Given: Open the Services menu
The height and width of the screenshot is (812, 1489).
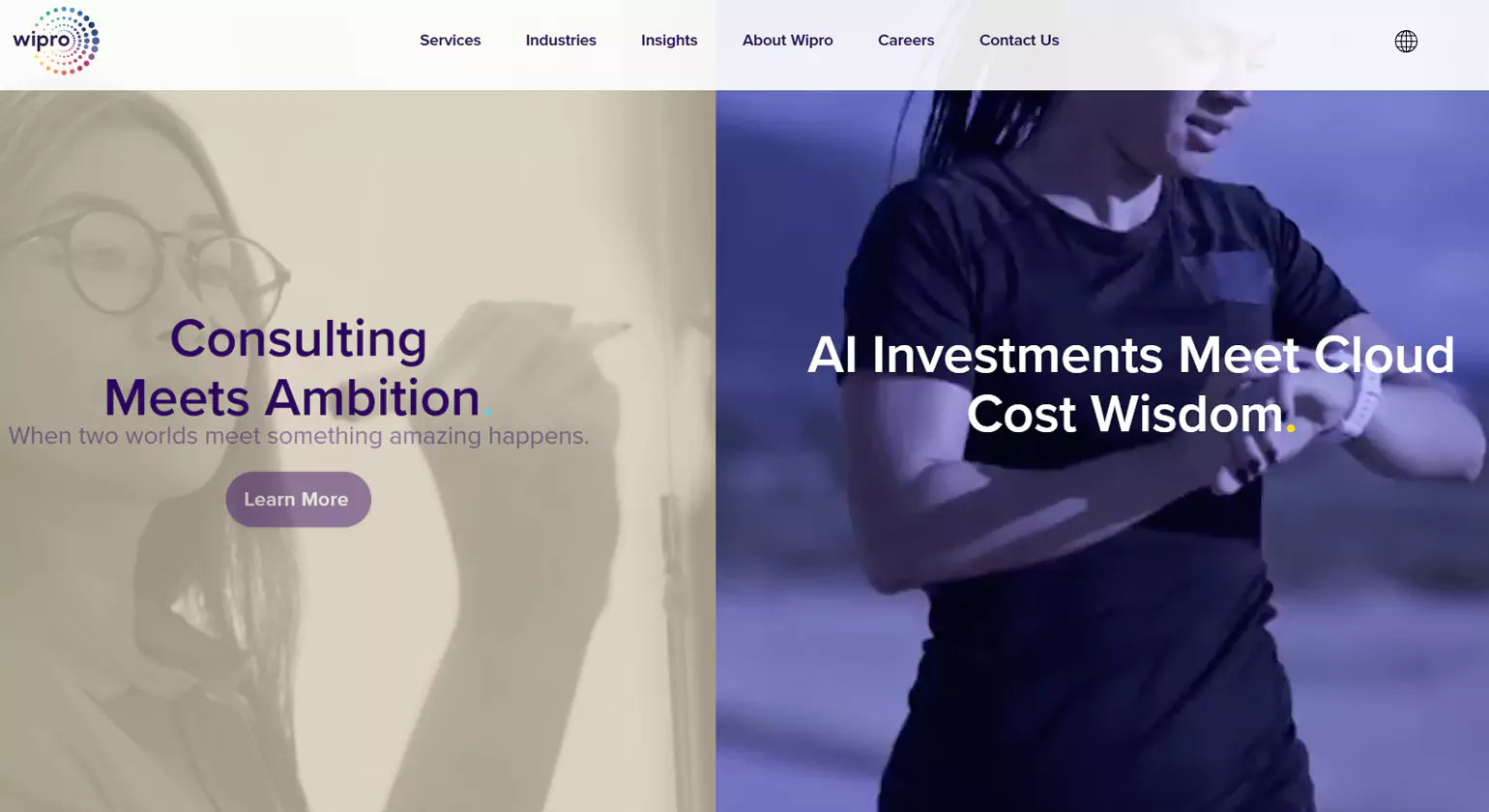Looking at the screenshot, I should point(450,41).
